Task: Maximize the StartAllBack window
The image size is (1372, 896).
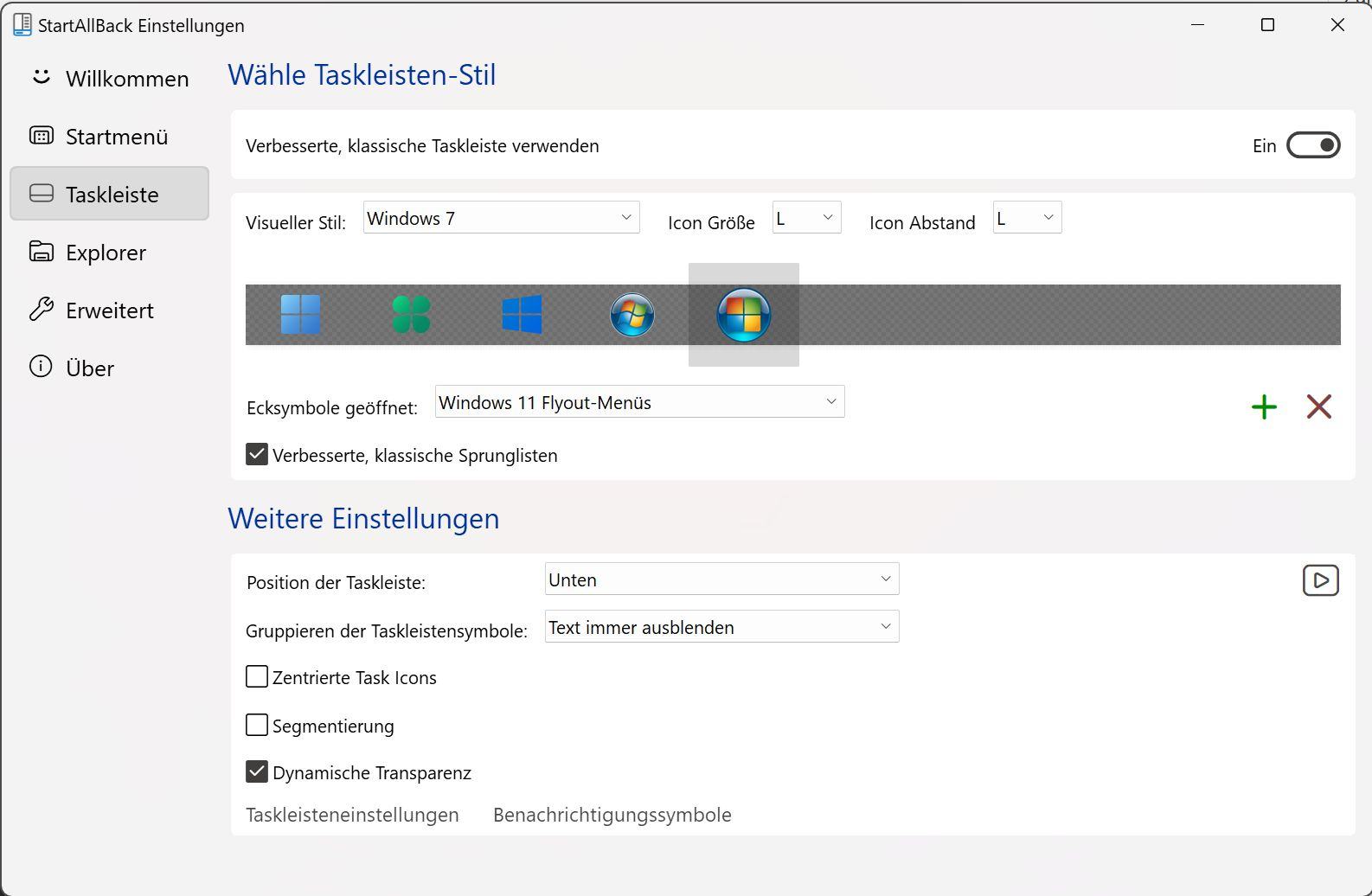Action: pyautogui.click(x=1267, y=25)
